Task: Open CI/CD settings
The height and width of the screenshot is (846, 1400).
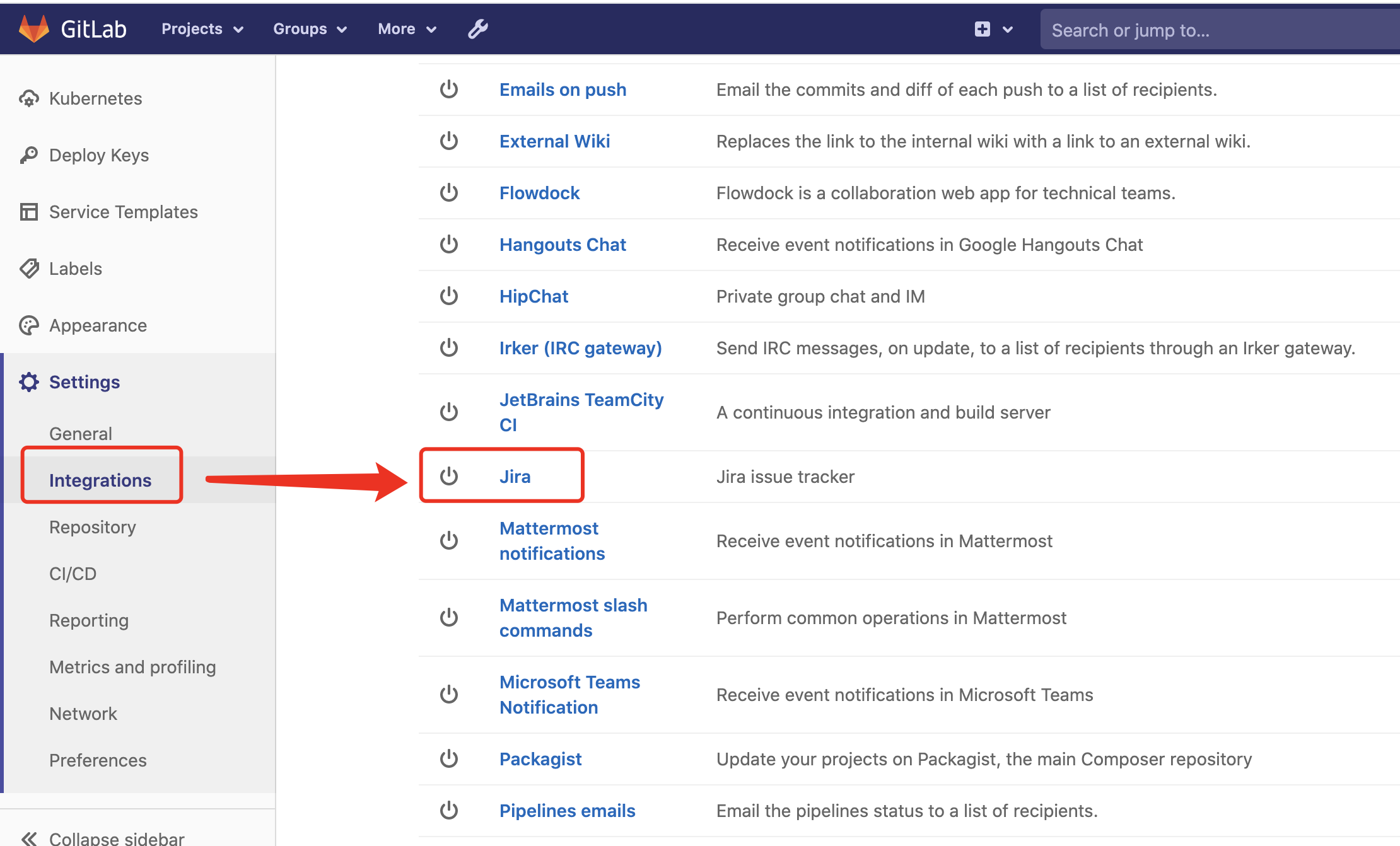Action: pyautogui.click(x=73, y=574)
